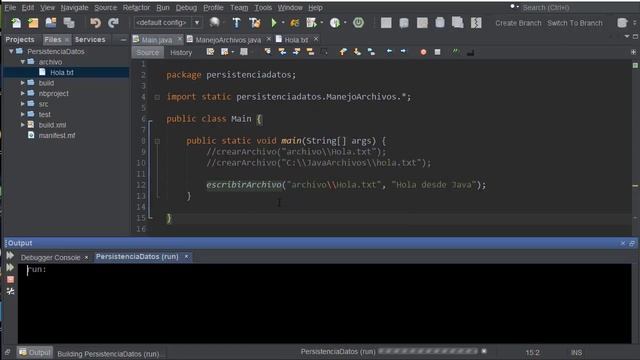Click the Profile Project toolbar icon
The width and height of the screenshot is (640, 360).
pos(335,23)
